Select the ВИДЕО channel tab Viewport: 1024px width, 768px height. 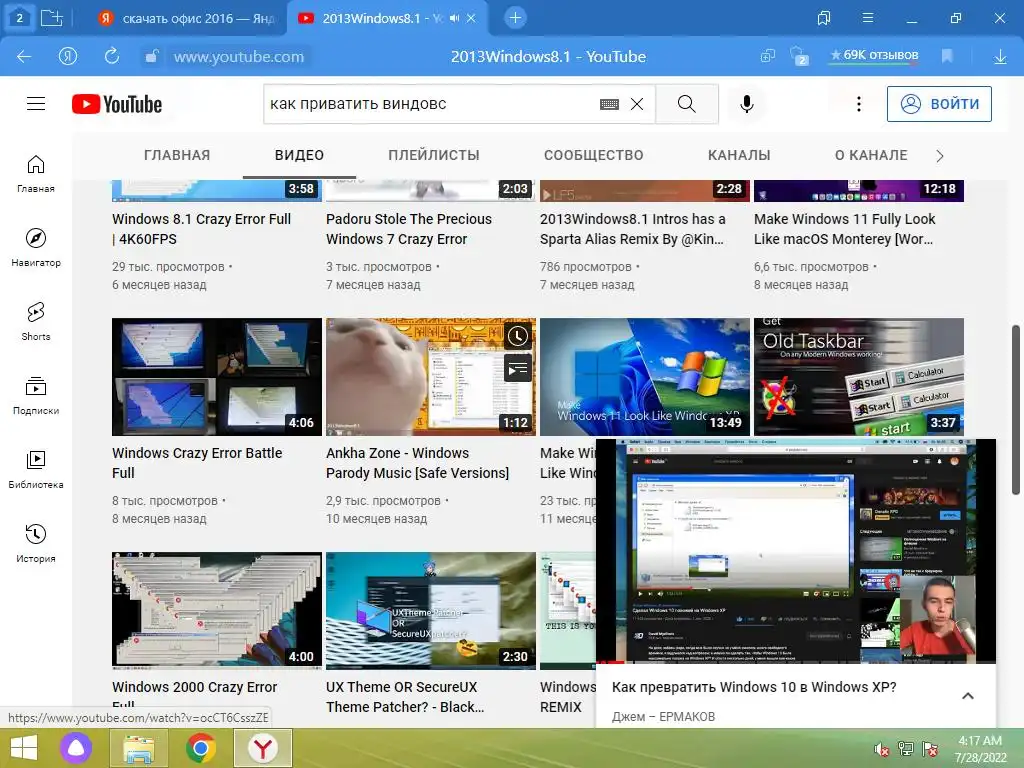pos(299,155)
